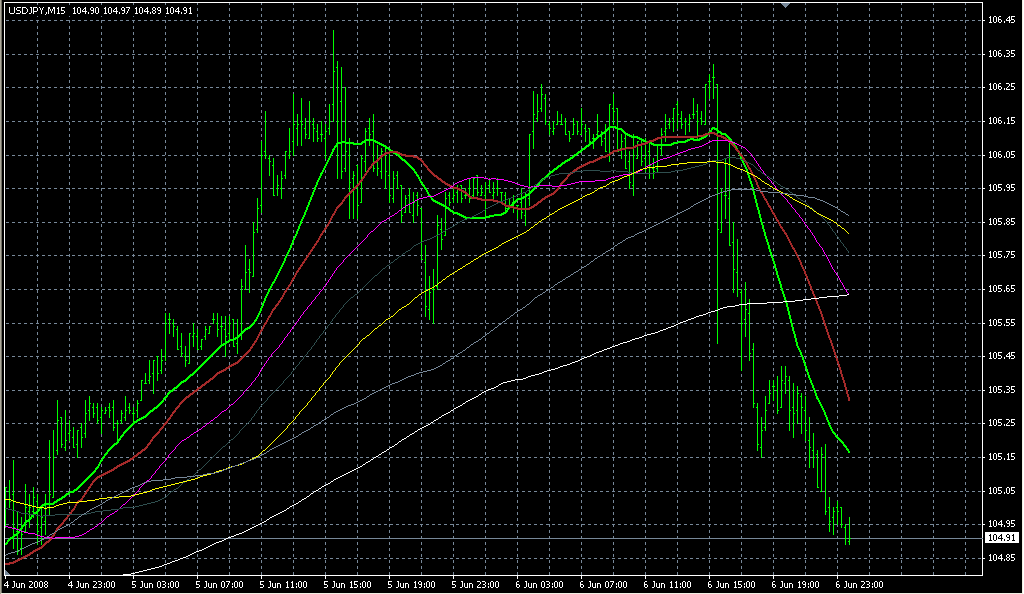This screenshot has height=594, width=1024.
Task: Click the 105.25 price scale label
Action: coord(1000,423)
